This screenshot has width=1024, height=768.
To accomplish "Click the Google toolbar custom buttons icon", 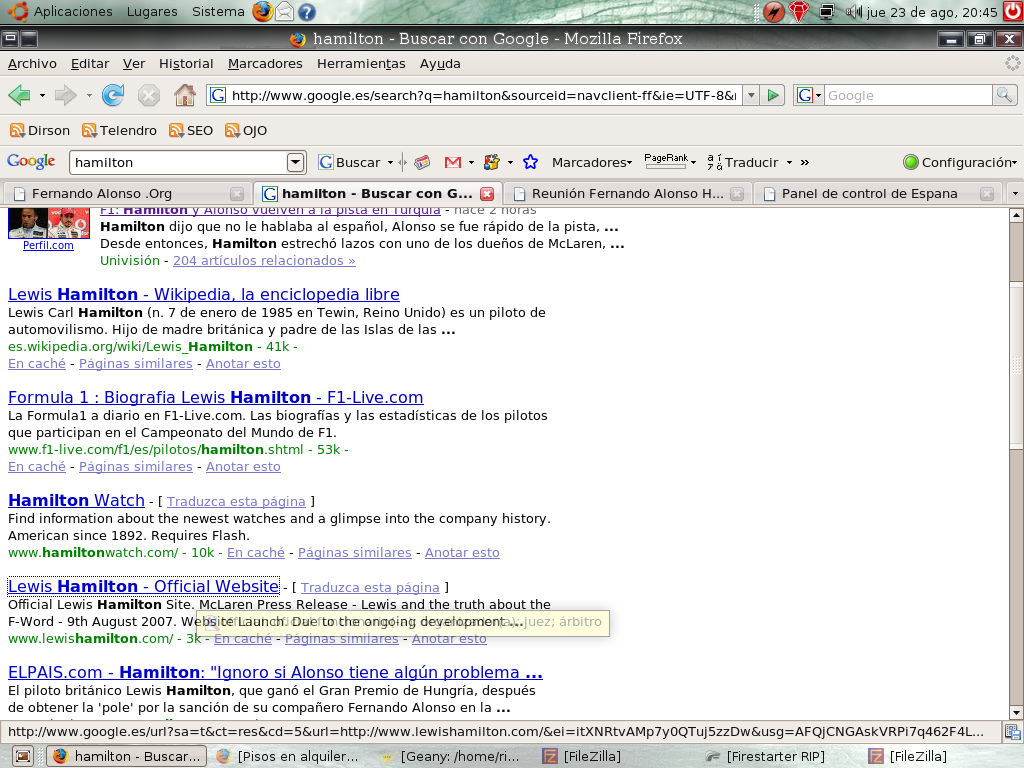I will [492, 162].
